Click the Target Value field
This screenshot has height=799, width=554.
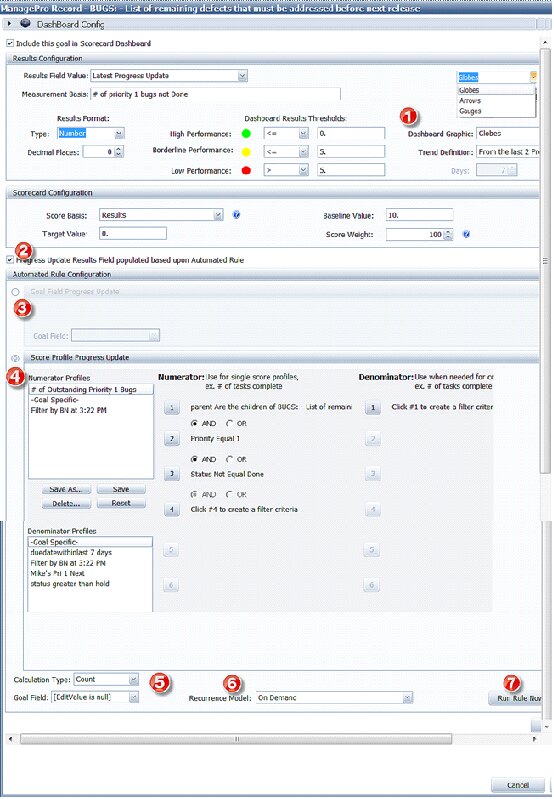pyautogui.click(x=133, y=233)
